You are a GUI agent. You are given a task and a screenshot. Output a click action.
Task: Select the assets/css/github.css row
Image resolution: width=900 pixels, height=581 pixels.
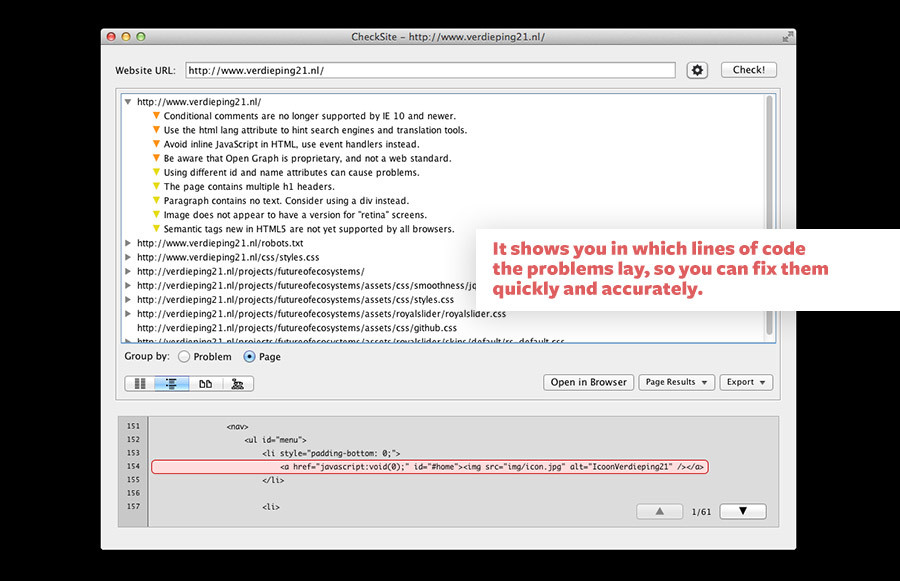coord(297,328)
